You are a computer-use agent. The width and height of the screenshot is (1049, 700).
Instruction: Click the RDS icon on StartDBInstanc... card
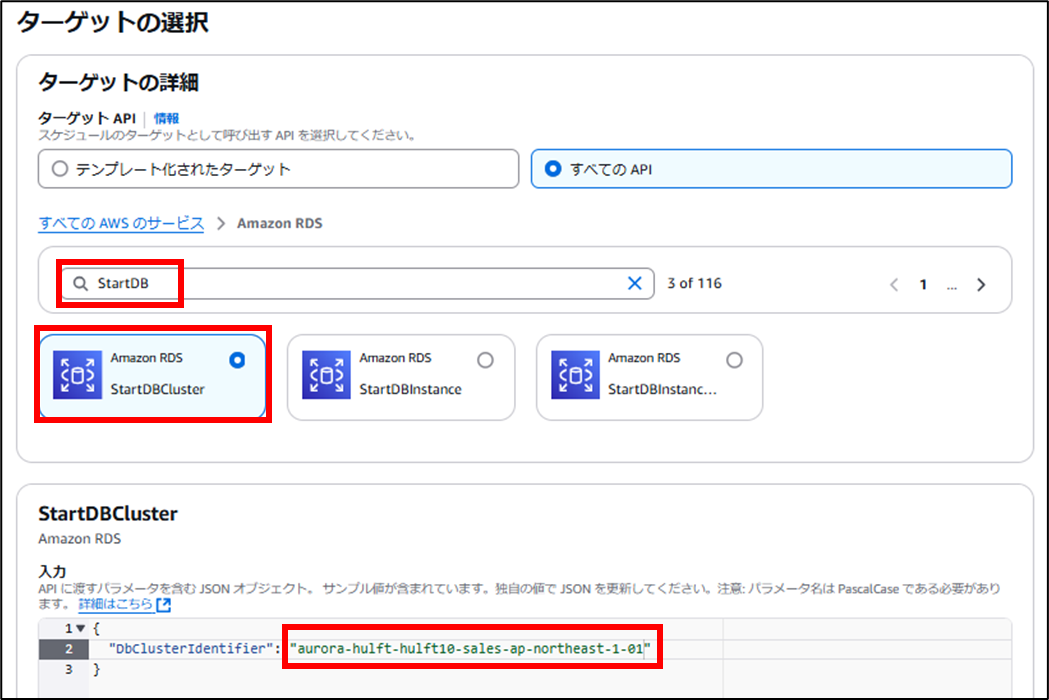tap(575, 375)
